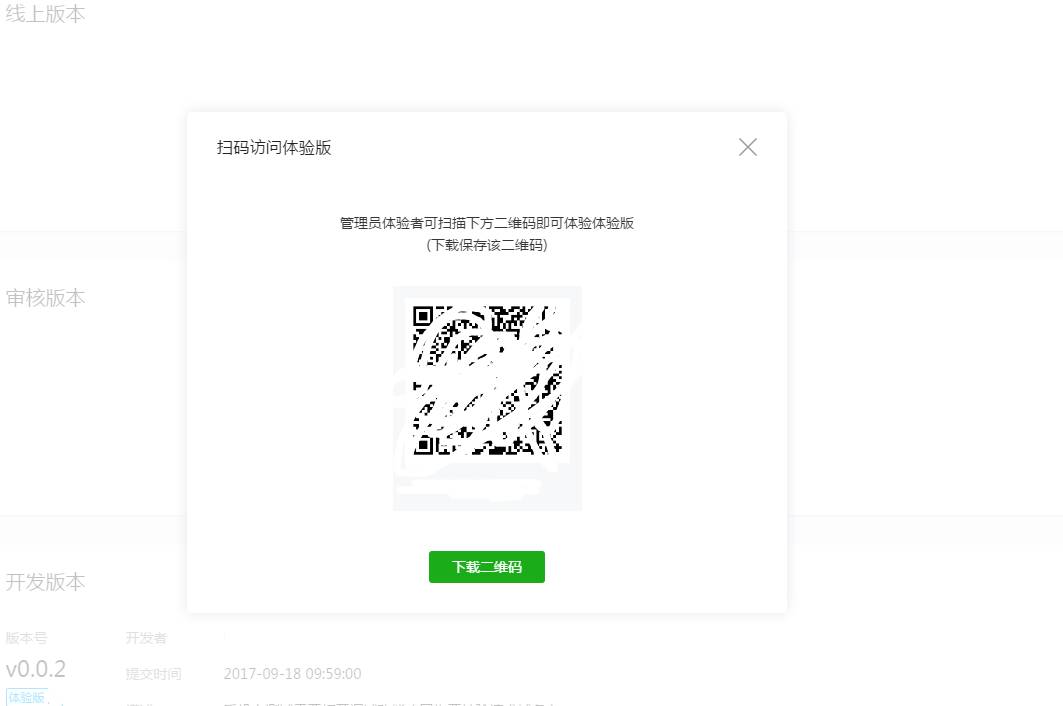Click the 开发者 field label
The width and height of the screenshot is (1063, 706).
pyautogui.click(x=146, y=638)
